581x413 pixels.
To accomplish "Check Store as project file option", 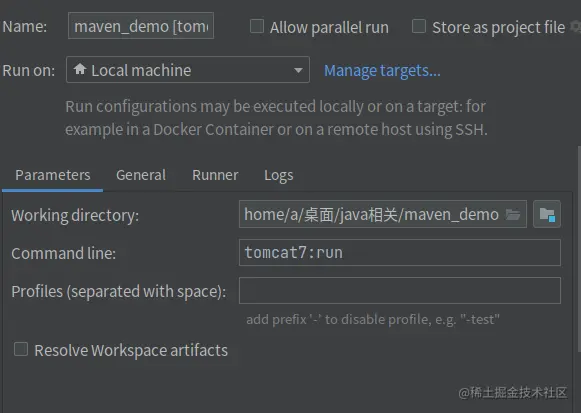I will pos(419,26).
